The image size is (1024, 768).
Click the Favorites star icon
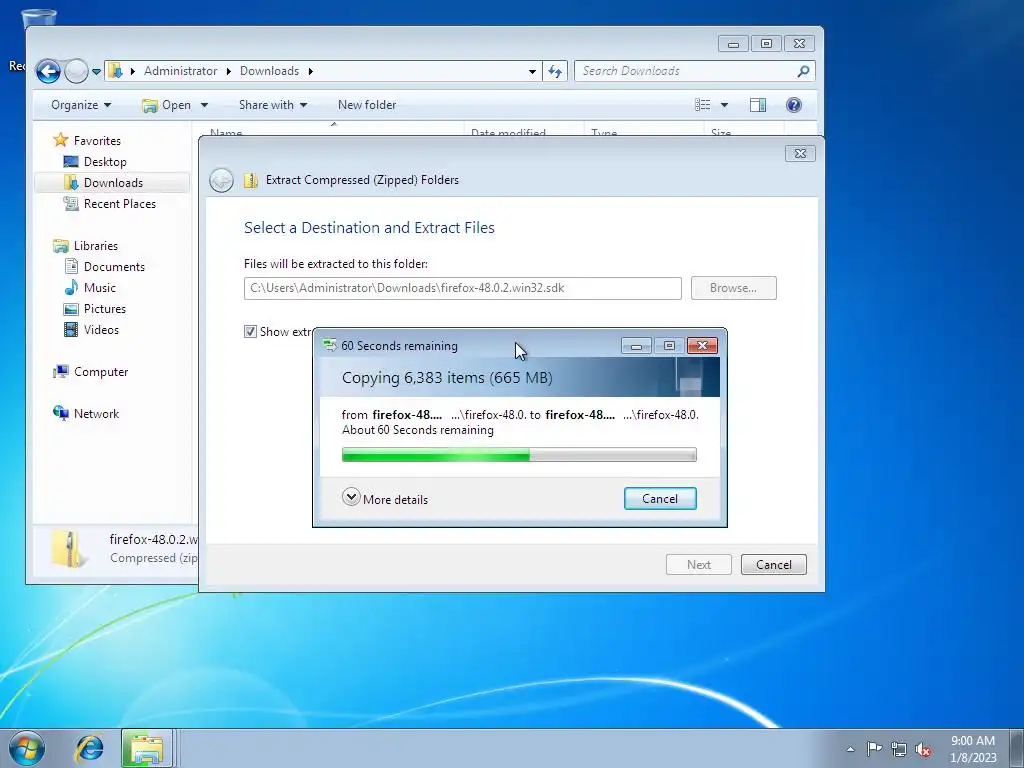point(61,140)
